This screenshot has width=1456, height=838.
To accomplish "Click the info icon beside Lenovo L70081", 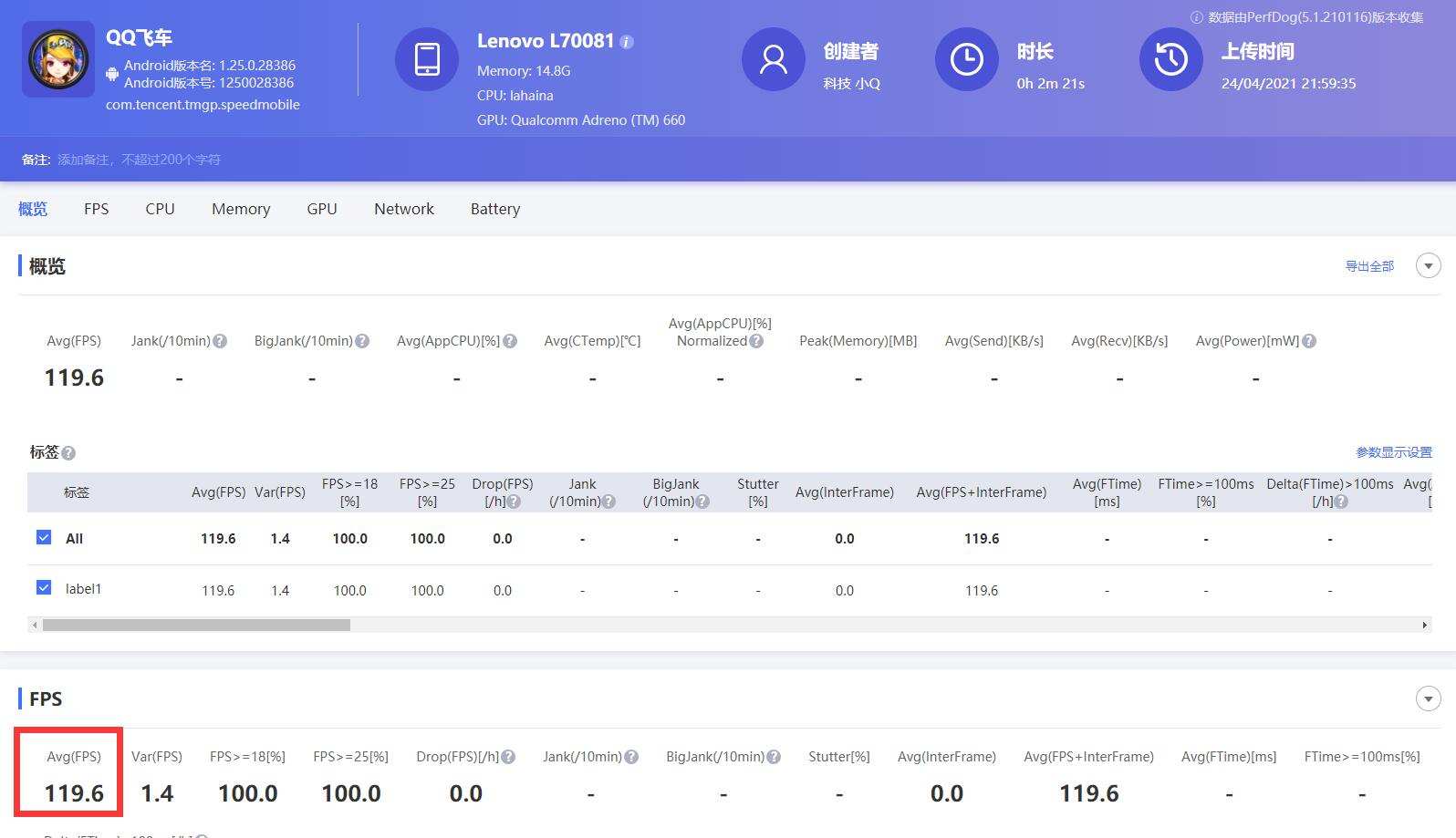I will coord(627,42).
